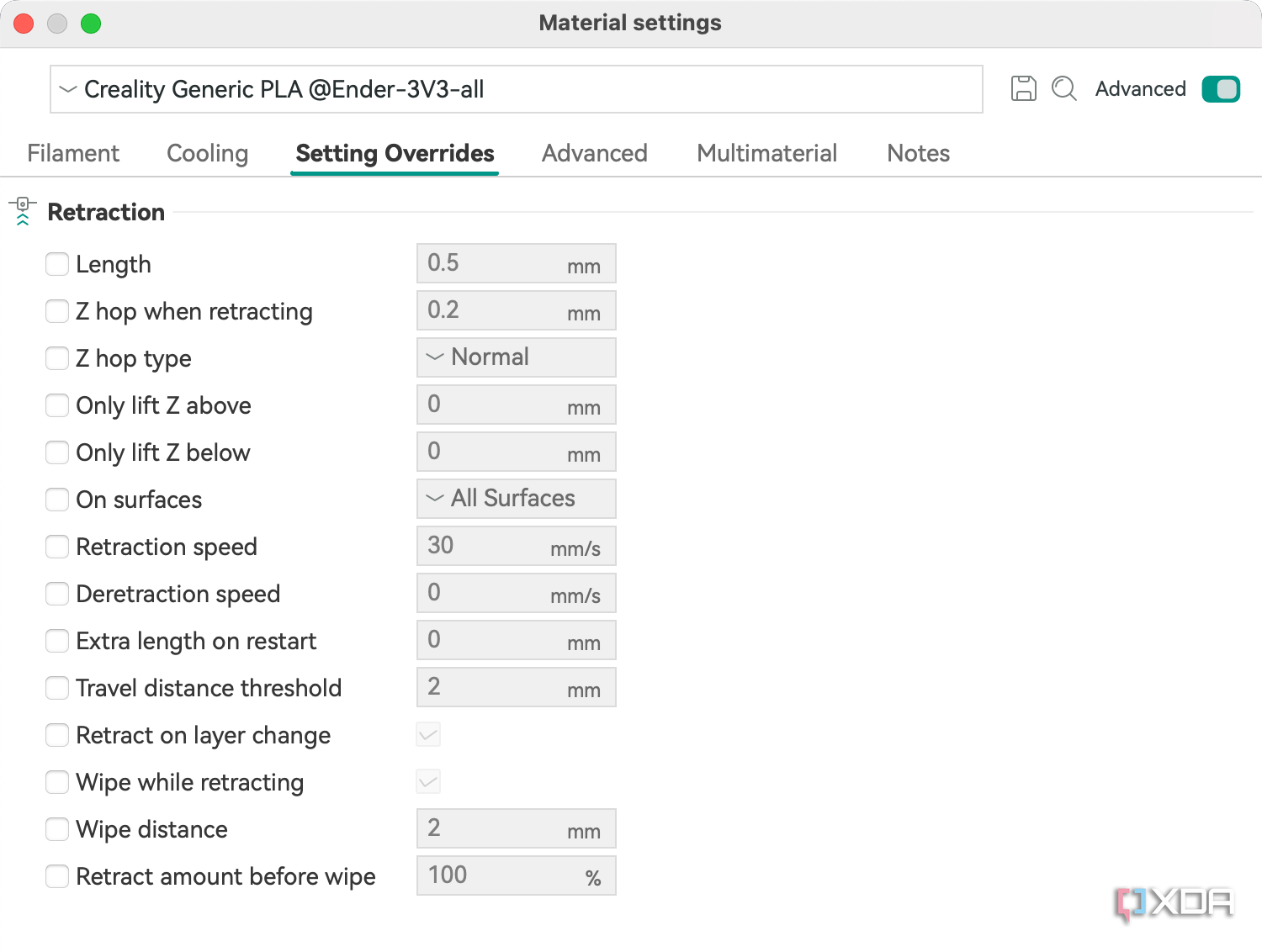The width and height of the screenshot is (1262, 952).
Task: Check the Only lift Z above checkbox
Action: coord(57,405)
